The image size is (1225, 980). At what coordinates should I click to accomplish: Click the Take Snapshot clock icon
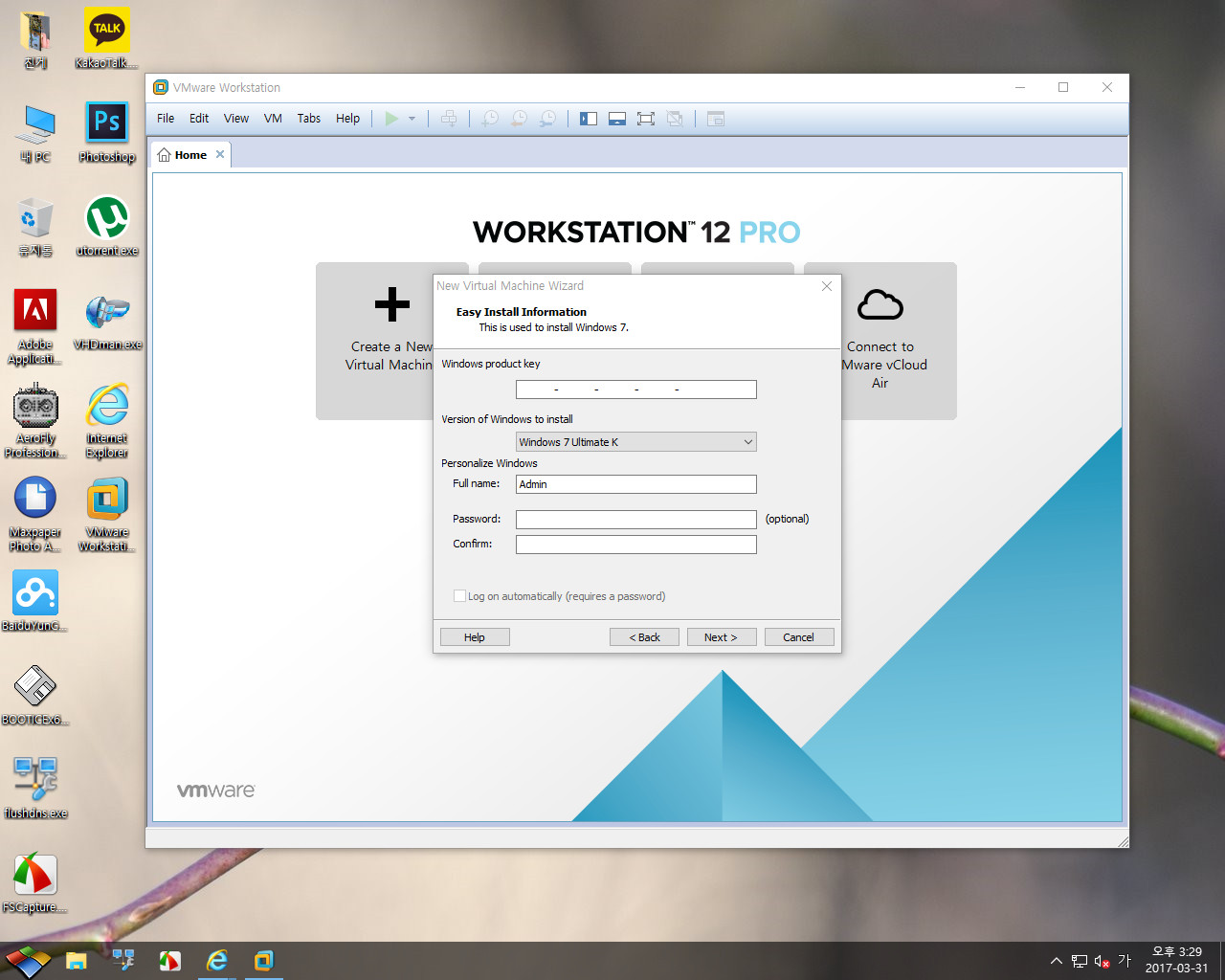tap(489, 119)
